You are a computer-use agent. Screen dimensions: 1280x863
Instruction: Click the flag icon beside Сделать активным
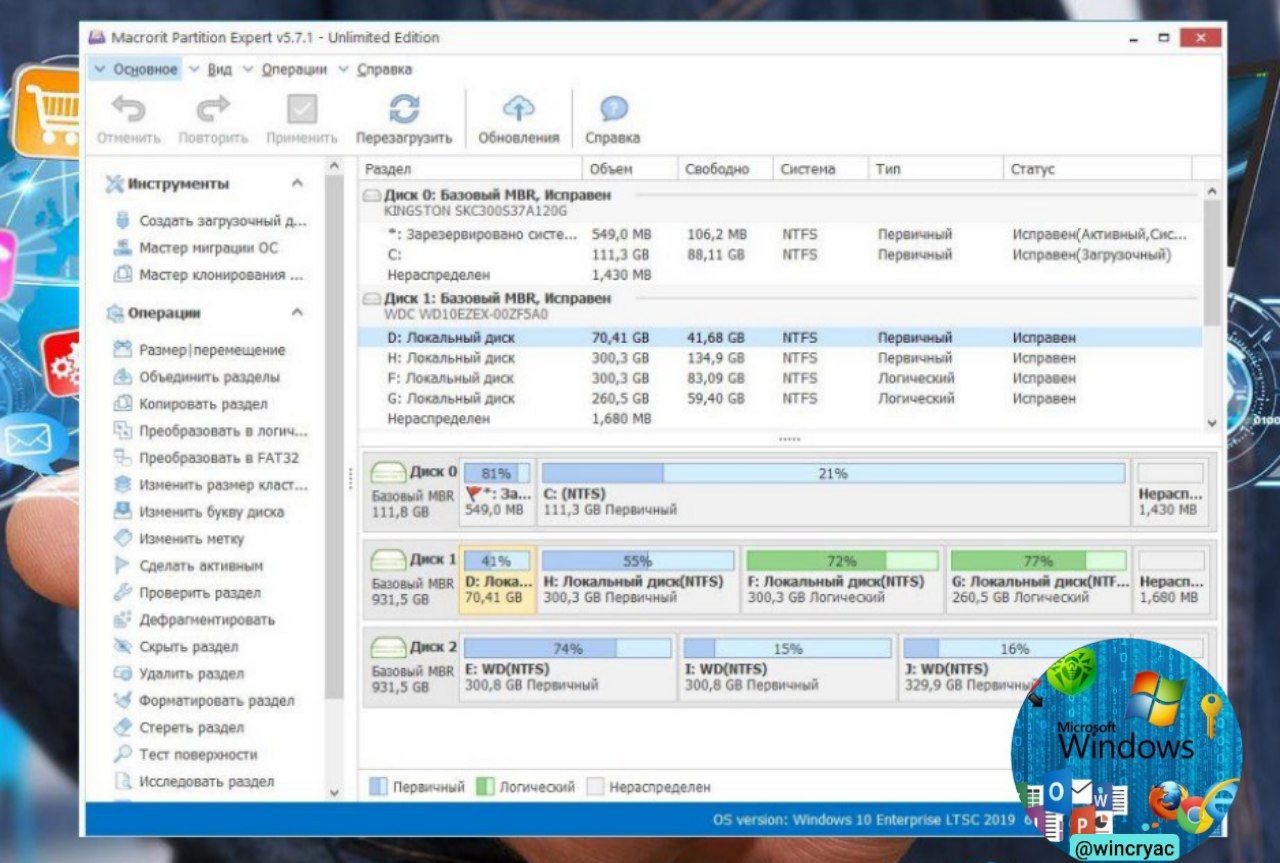tap(123, 566)
